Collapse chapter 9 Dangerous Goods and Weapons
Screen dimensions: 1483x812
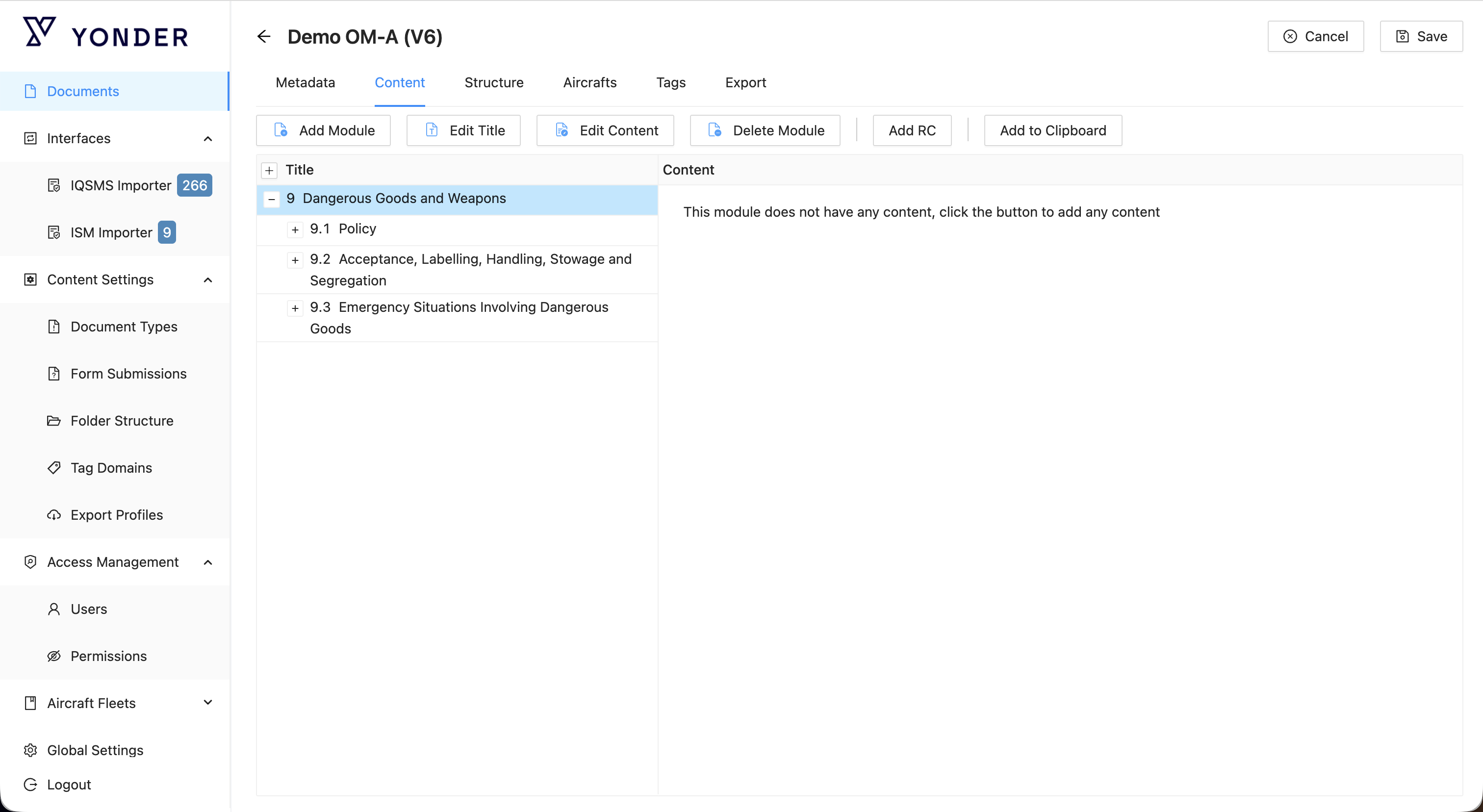[x=271, y=199]
